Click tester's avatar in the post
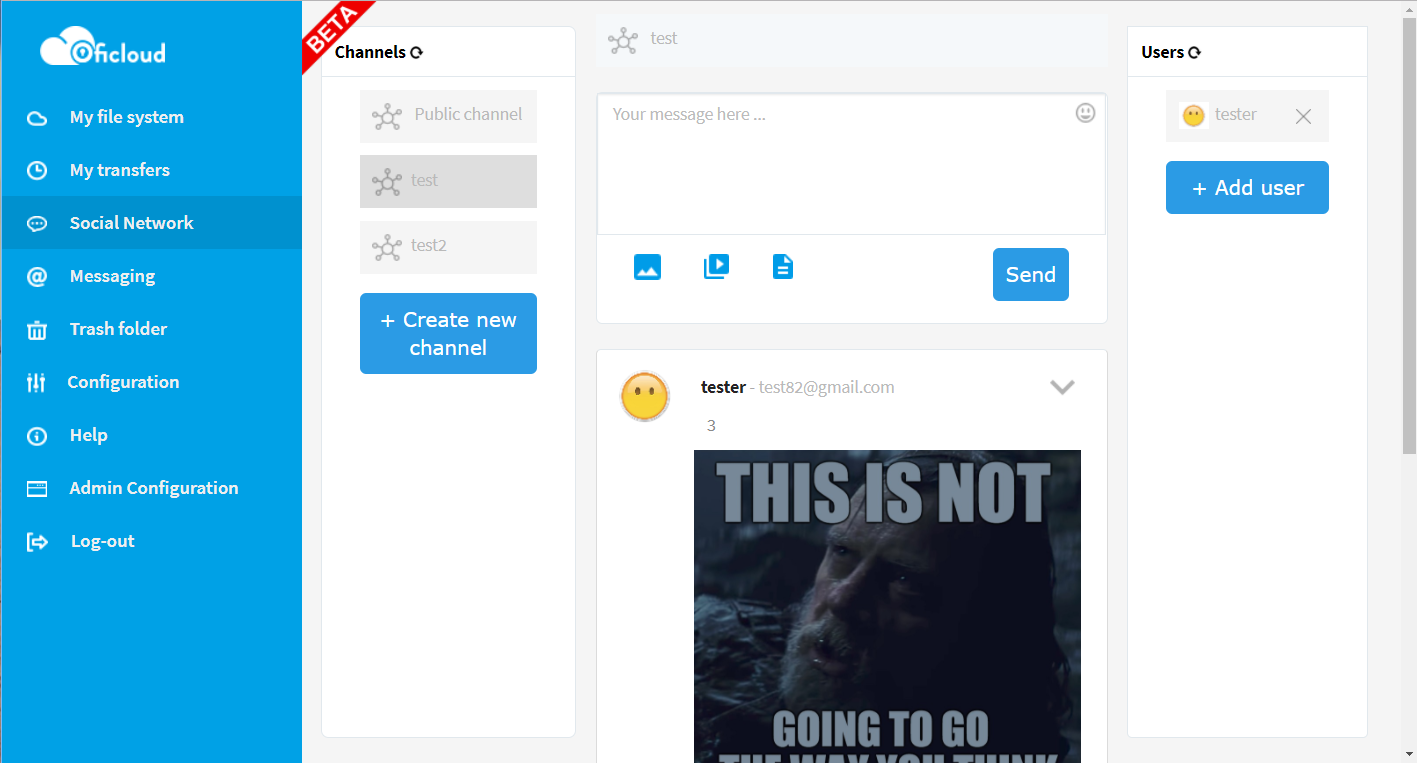 [645, 396]
